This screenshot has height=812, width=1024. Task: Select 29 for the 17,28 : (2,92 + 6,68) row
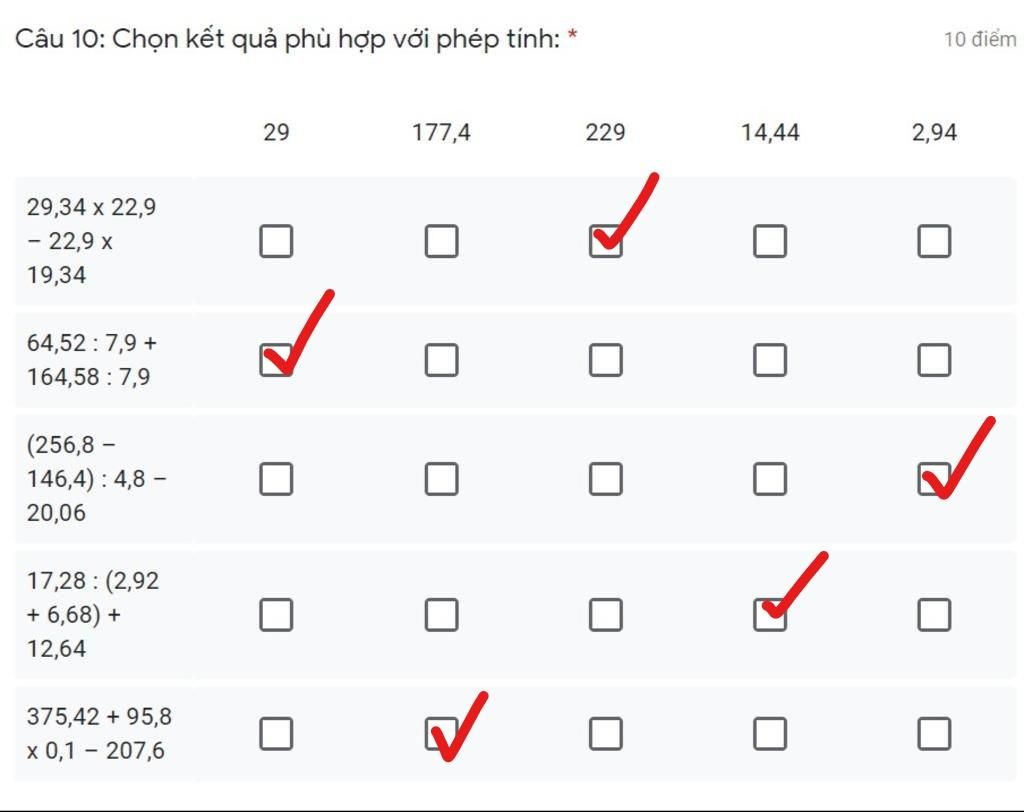276,615
